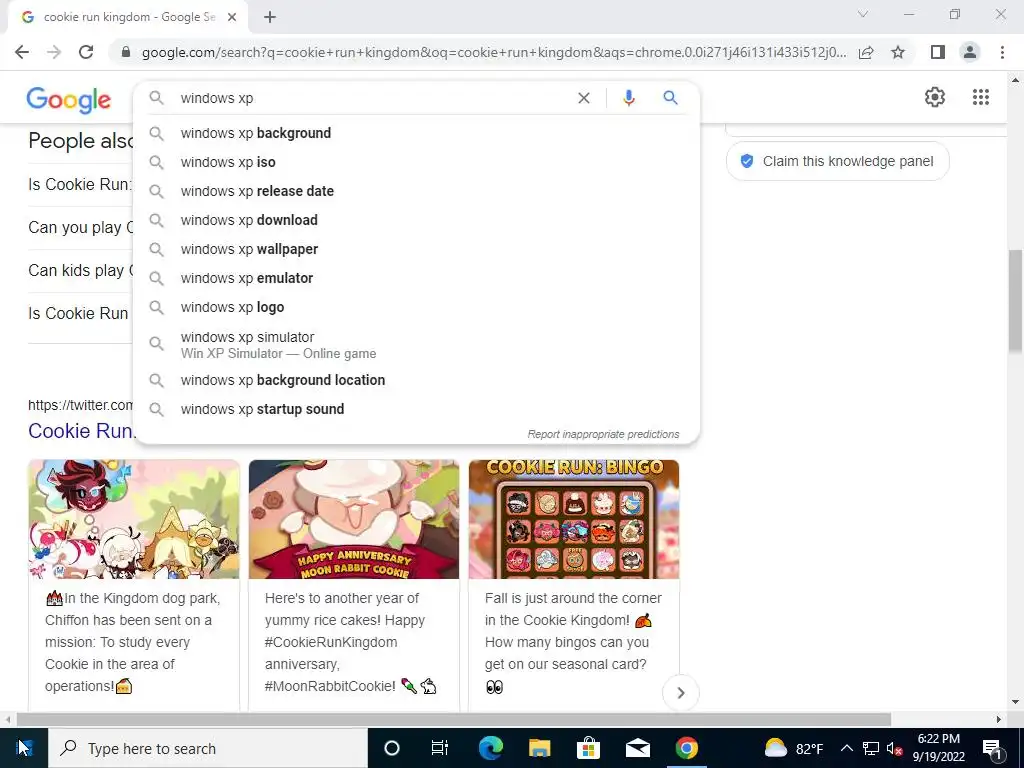The height and width of the screenshot is (768, 1024).
Task: Click the share page icon in address bar
Action: pyautogui.click(x=866, y=52)
